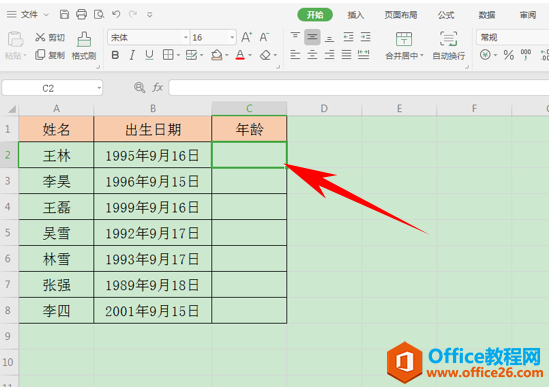Viewport: 550px width, 390px height.
Task: Decrease indent icon
Action: coord(348,37)
